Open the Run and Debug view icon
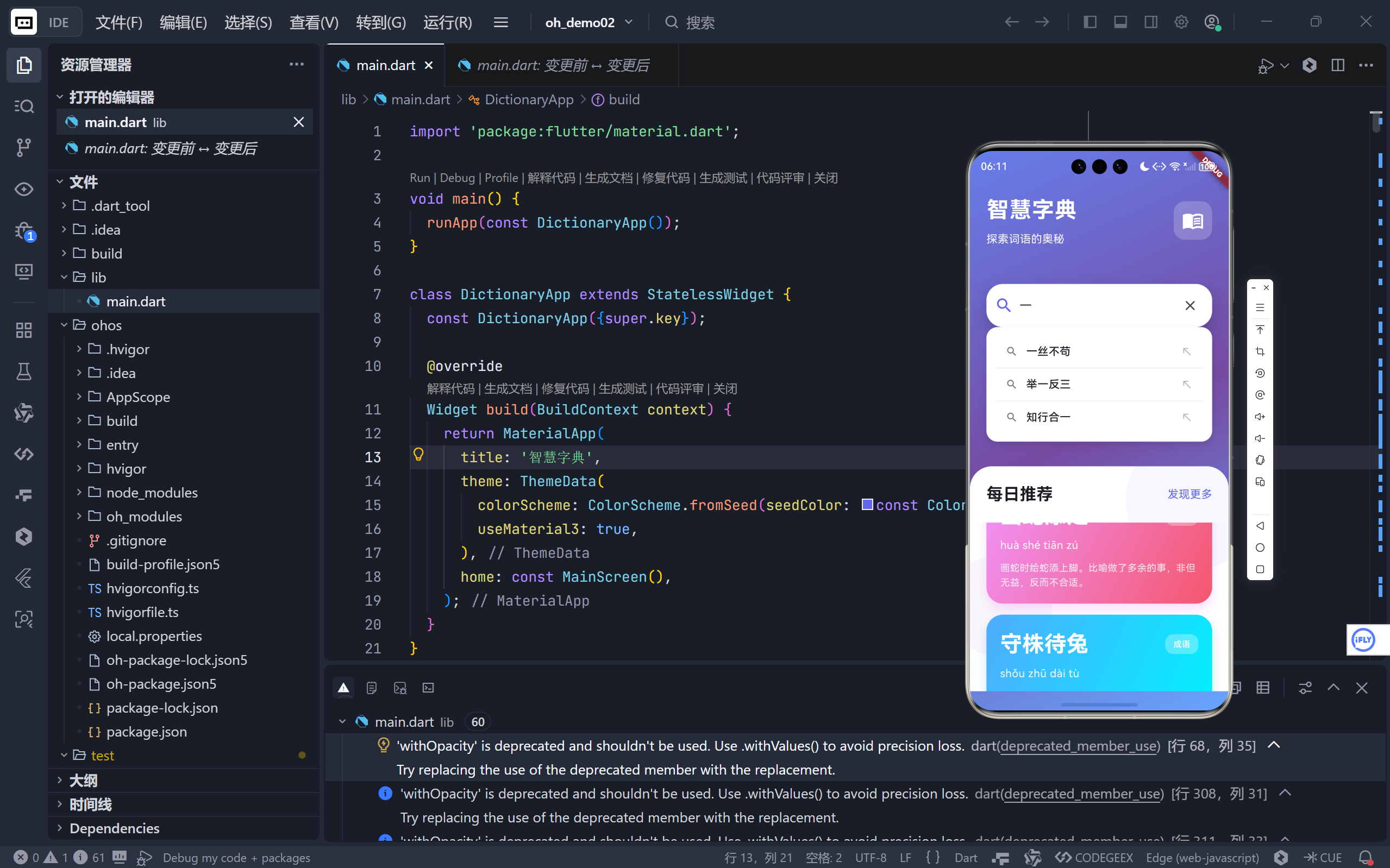 [x=23, y=231]
